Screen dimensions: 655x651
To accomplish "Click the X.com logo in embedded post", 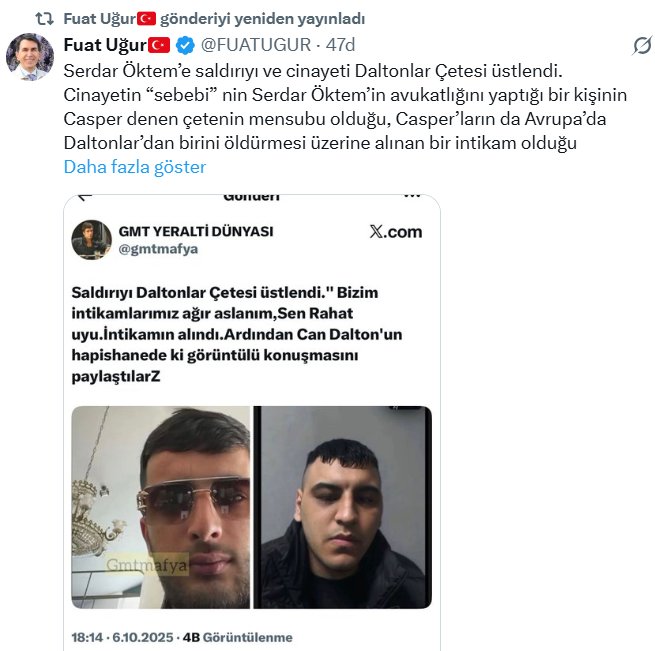I will pos(396,231).
